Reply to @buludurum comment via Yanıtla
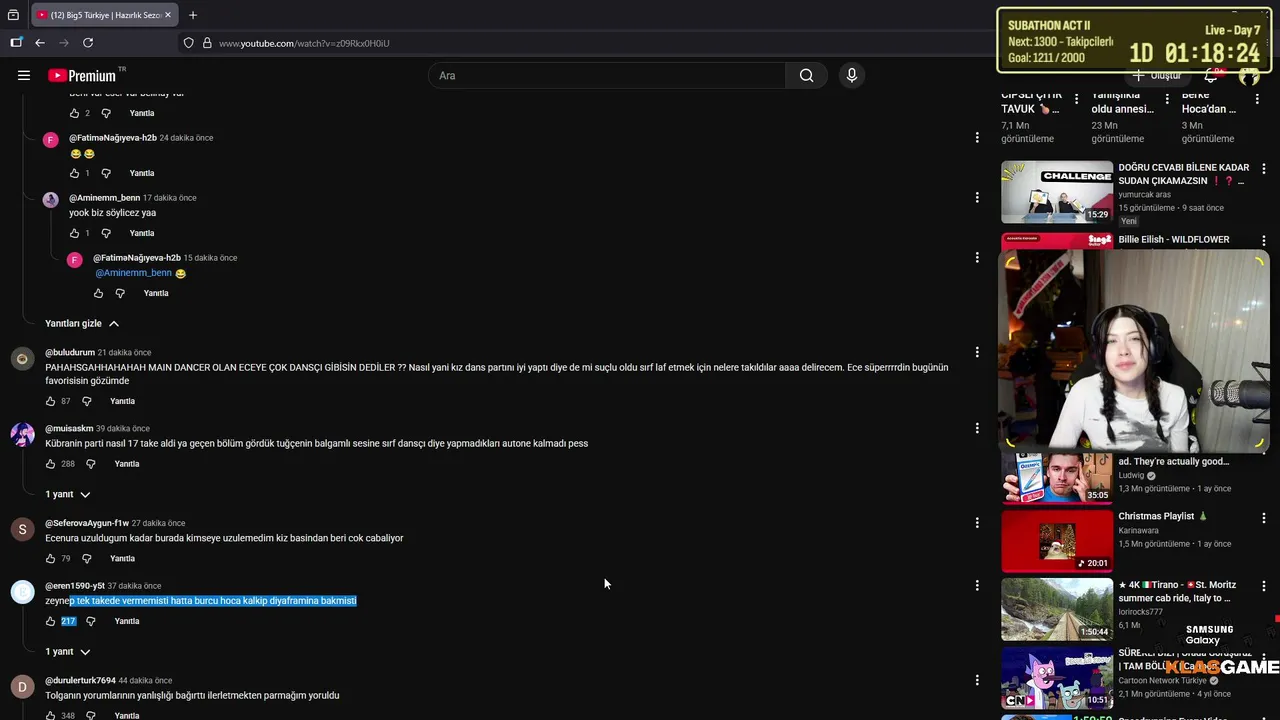1280x720 pixels. point(122,401)
